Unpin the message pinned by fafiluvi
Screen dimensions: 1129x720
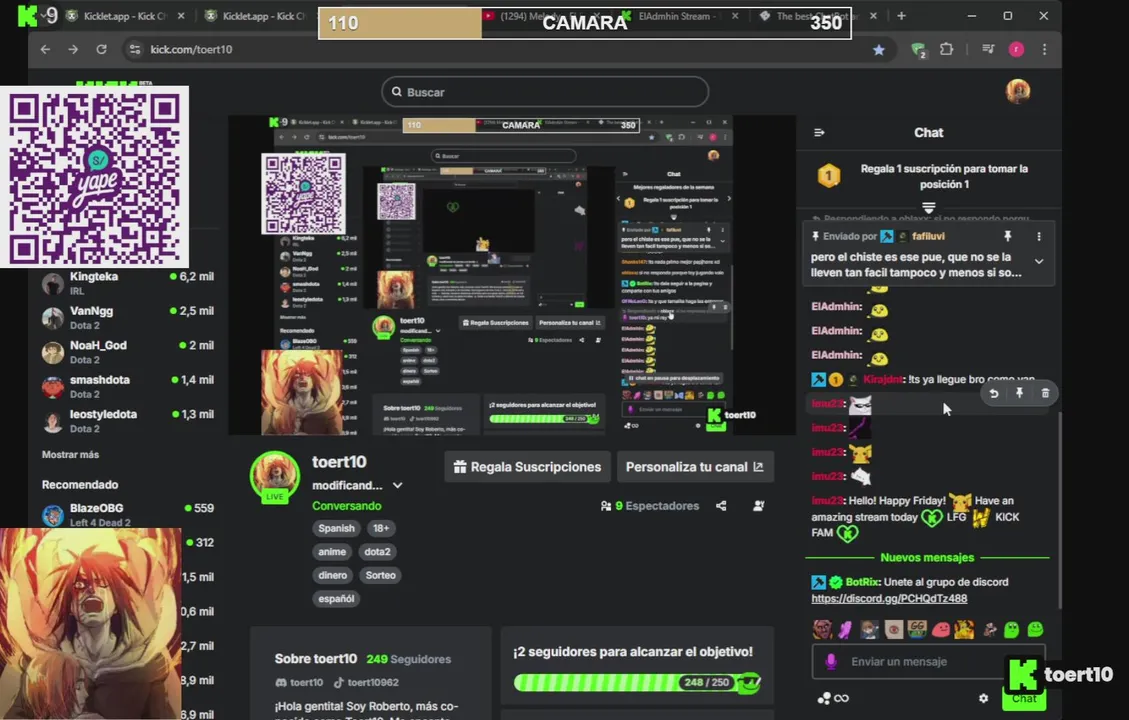pos(1007,236)
